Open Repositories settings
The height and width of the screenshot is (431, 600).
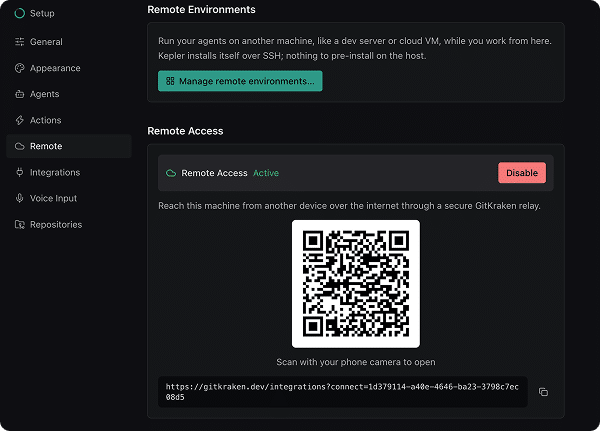[x=68, y=224]
